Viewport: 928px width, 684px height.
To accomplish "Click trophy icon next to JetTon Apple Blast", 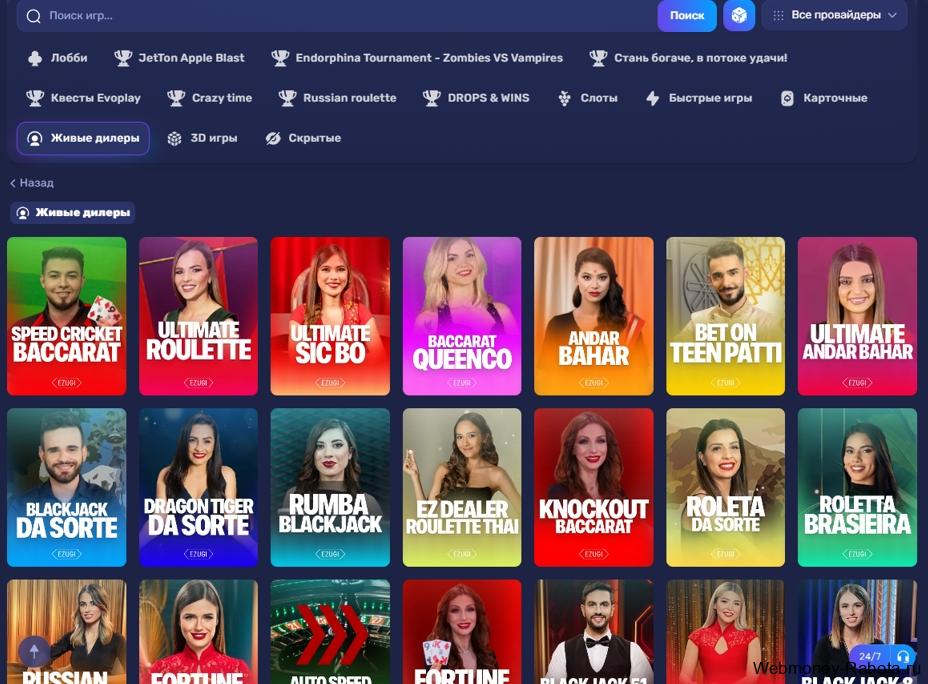I will (123, 58).
